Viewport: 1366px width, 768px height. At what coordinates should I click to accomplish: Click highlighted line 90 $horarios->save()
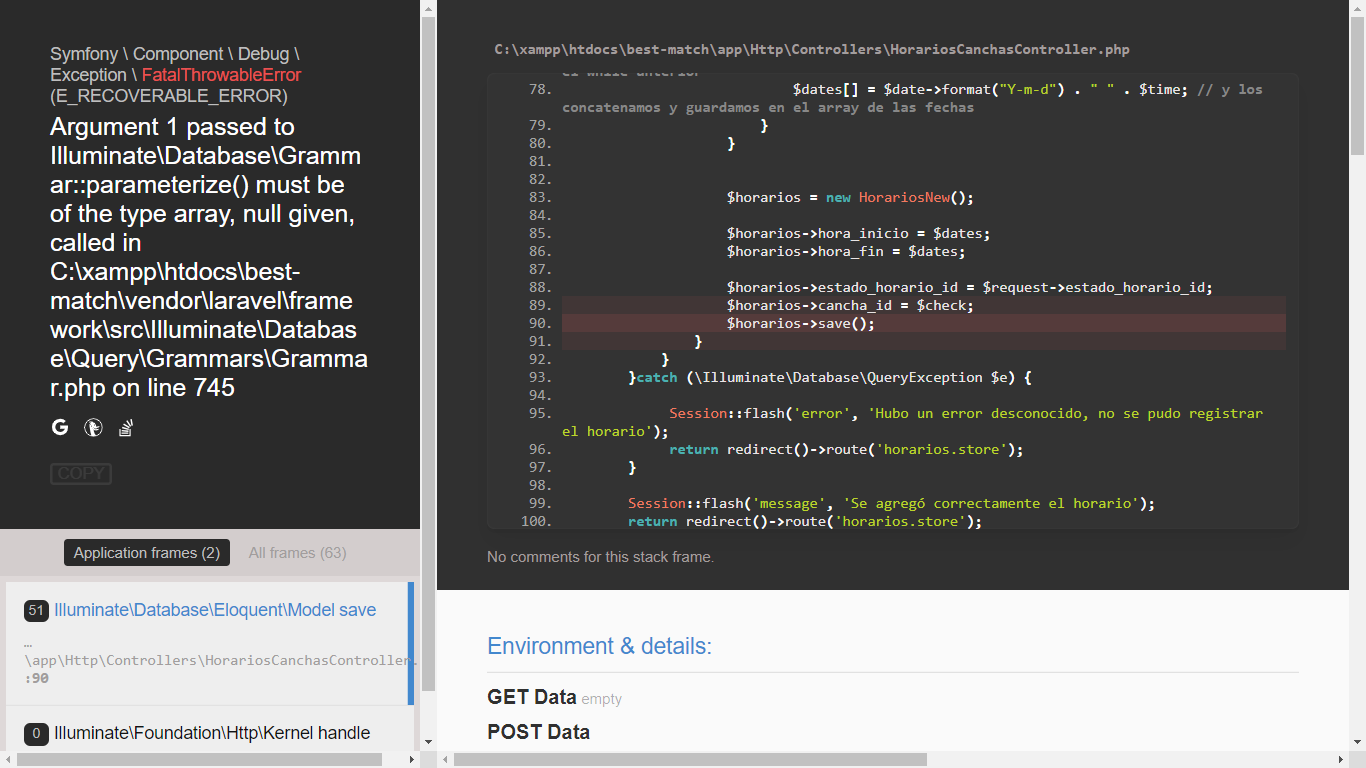(924, 323)
